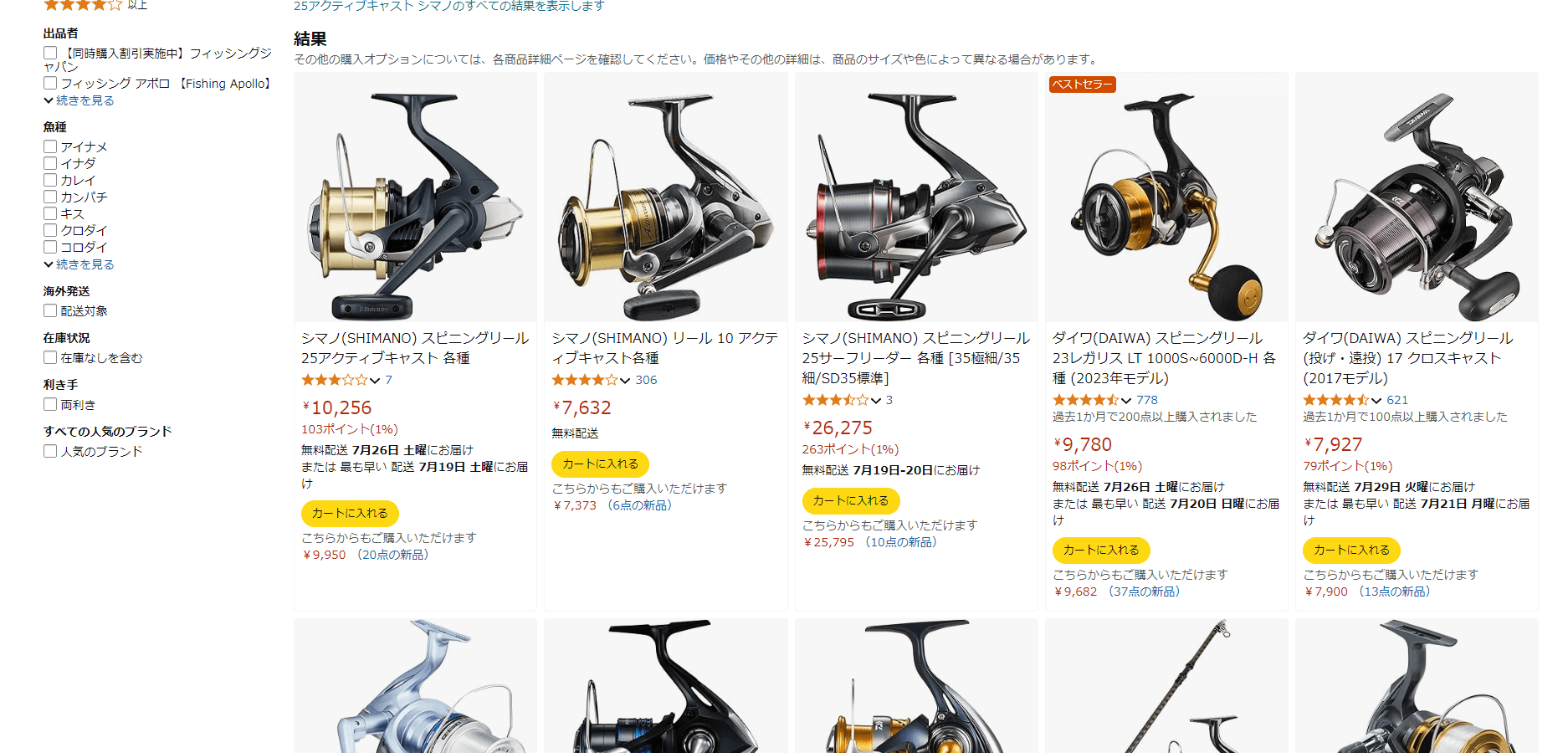The width and height of the screenshot is (1568, 753).
Task: Open star rating of 25アクティブキャスト reel
Action: coord(335,380)
